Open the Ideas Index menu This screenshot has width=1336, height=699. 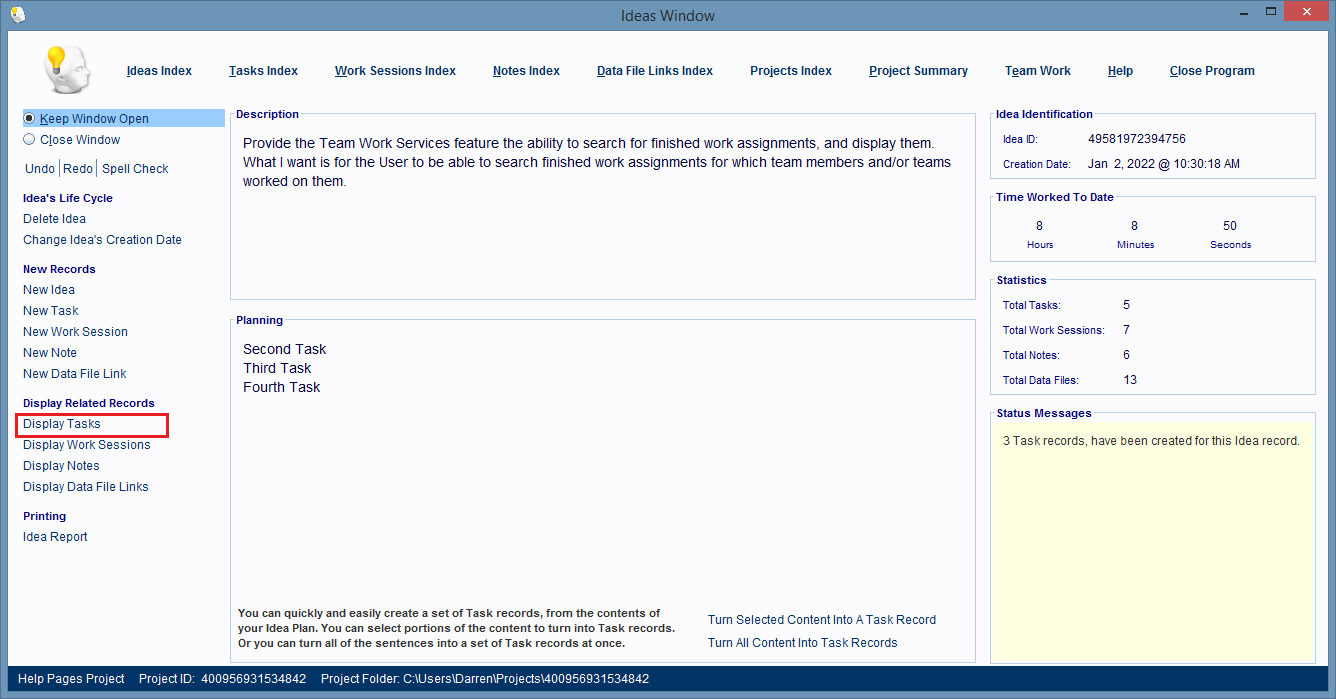tap(159, 71)
